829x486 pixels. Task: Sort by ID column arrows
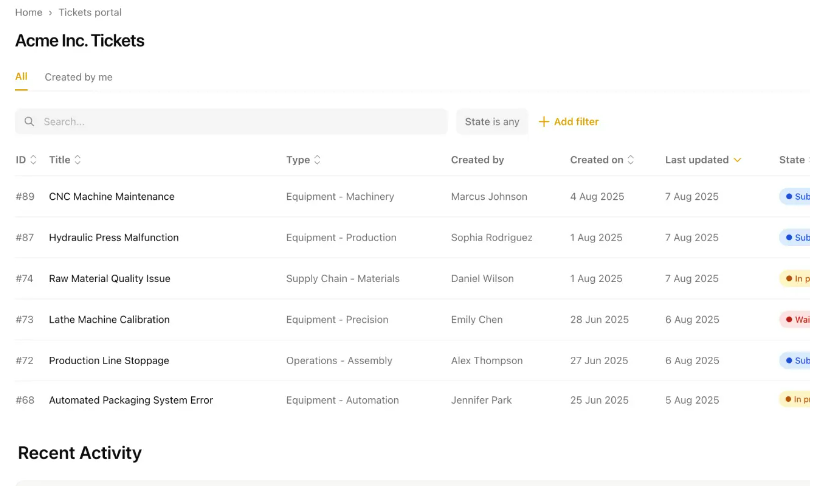pyautogui.click(x=33, y=160)
